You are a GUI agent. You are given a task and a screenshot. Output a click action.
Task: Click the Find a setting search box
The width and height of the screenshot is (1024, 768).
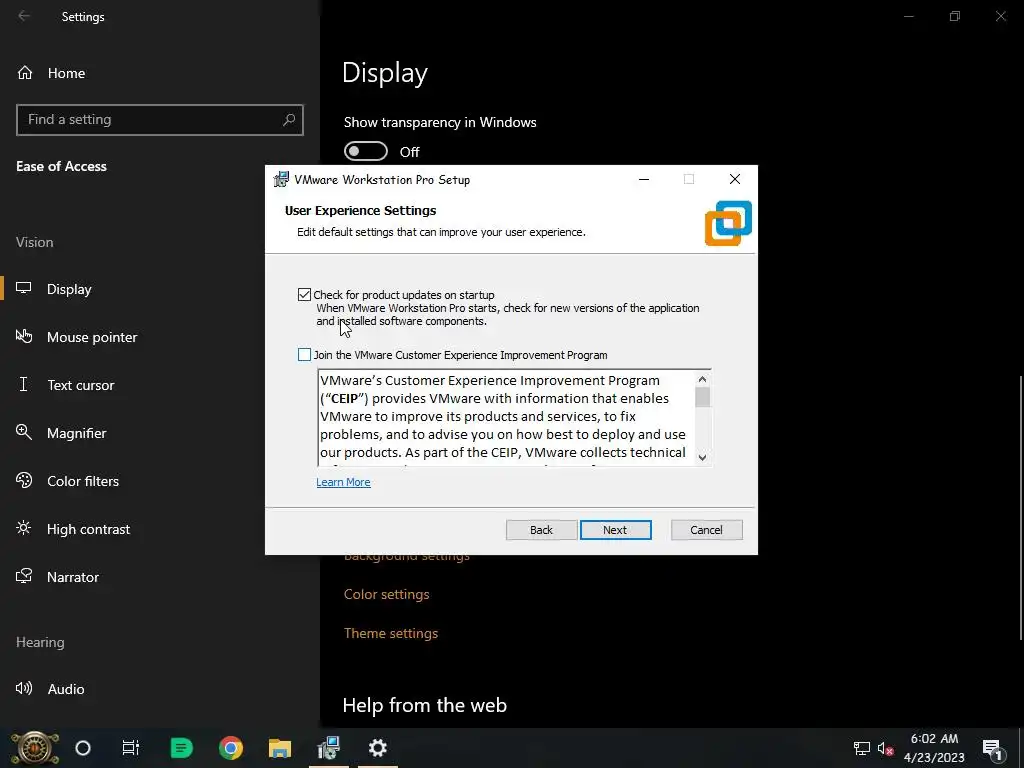tap(160, 120)
